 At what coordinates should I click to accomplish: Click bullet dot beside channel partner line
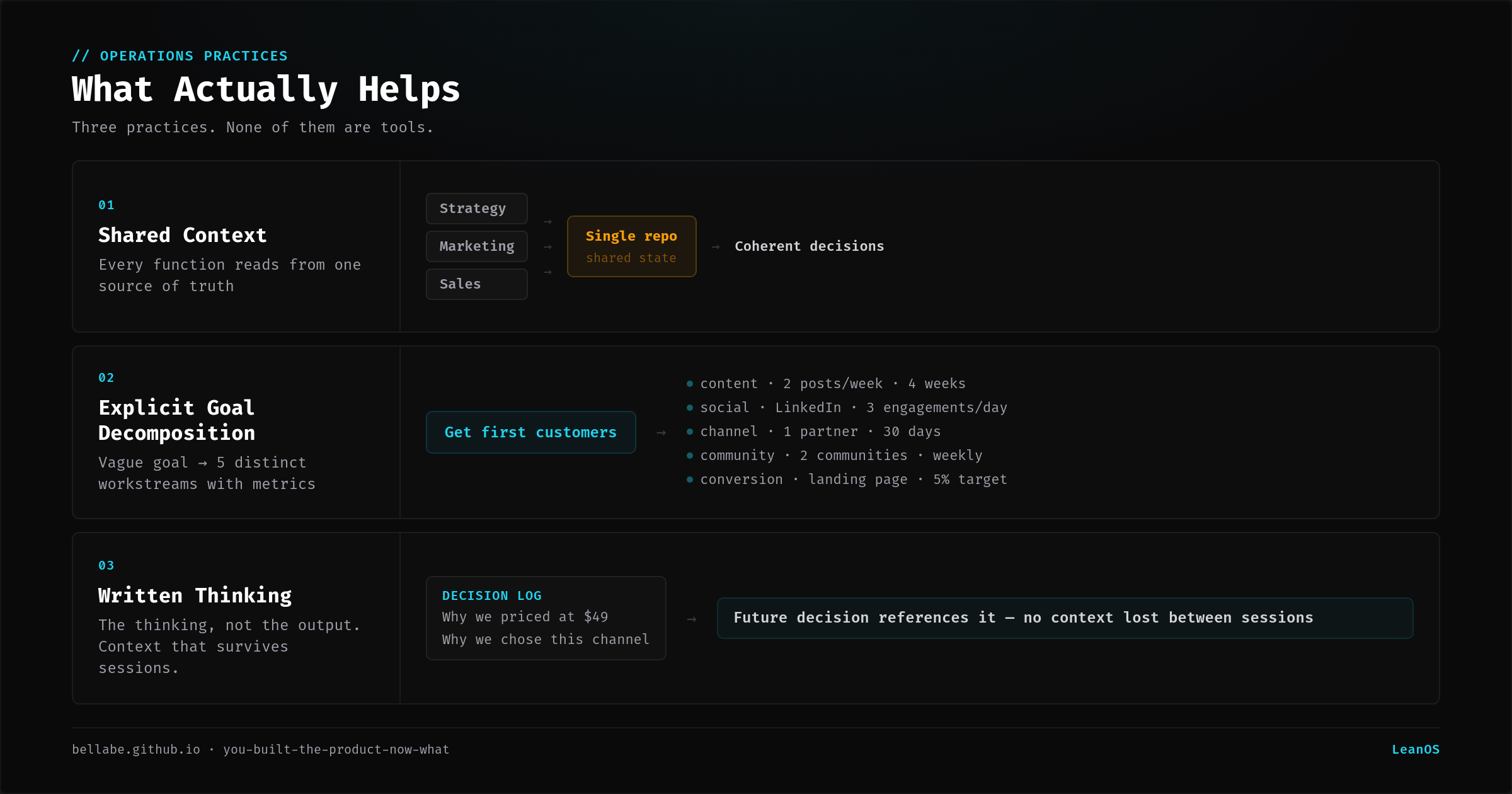click(690, 432)
